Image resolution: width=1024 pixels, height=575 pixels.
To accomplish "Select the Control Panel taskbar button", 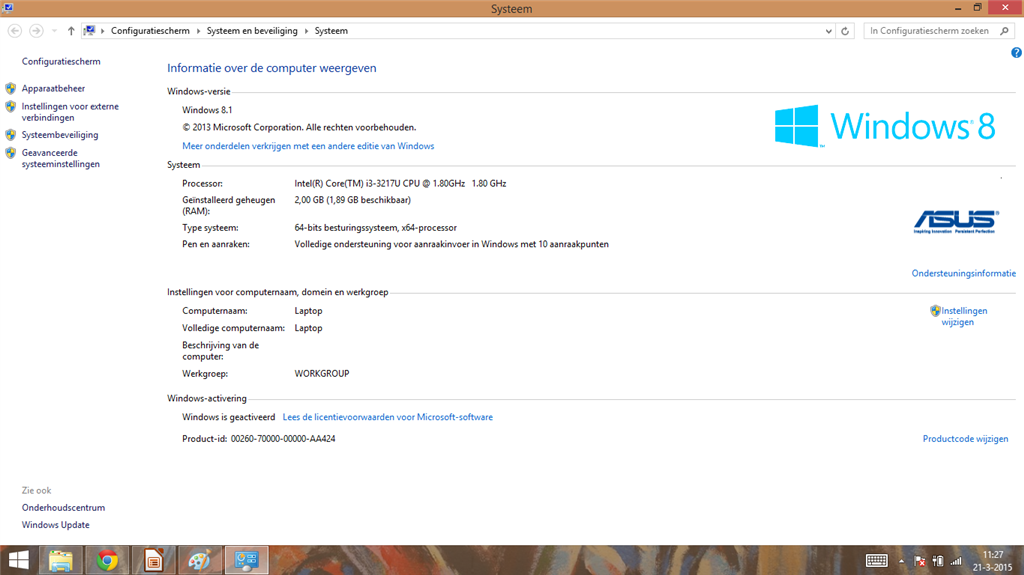I will point(246,560).
